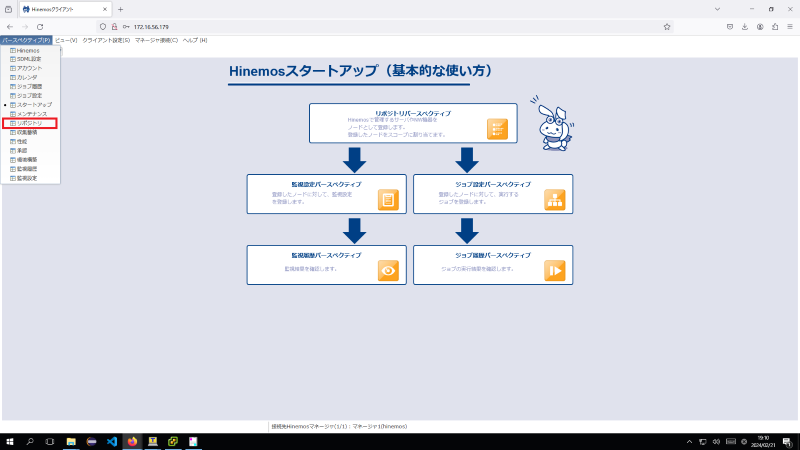Open the マネージャ接続(C) menu
The image size is (800, 450).
coord(156,40)
